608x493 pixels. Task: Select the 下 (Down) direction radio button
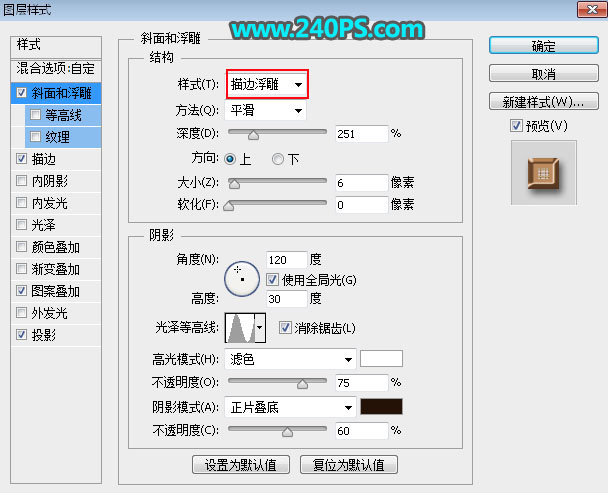pyautogui.click(x=278, y=159)
